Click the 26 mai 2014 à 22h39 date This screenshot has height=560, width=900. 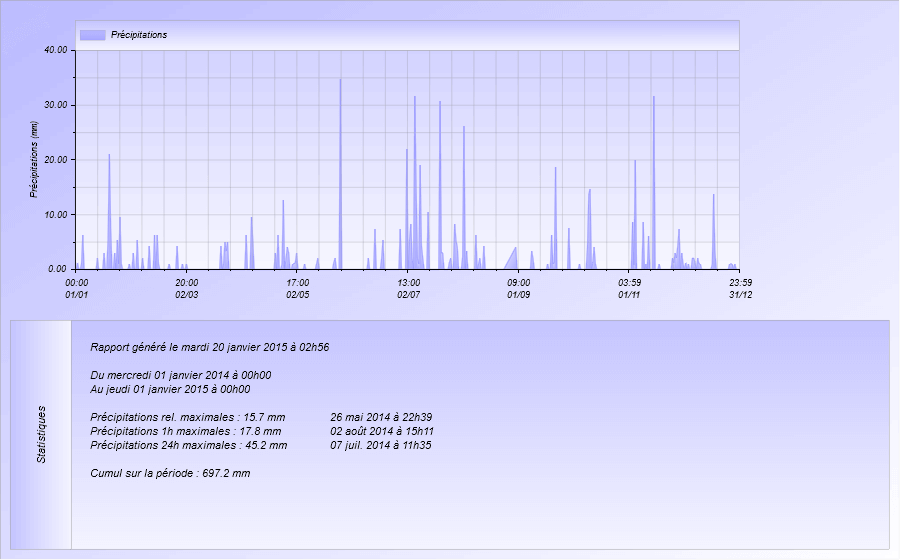[x=381, y=417]
